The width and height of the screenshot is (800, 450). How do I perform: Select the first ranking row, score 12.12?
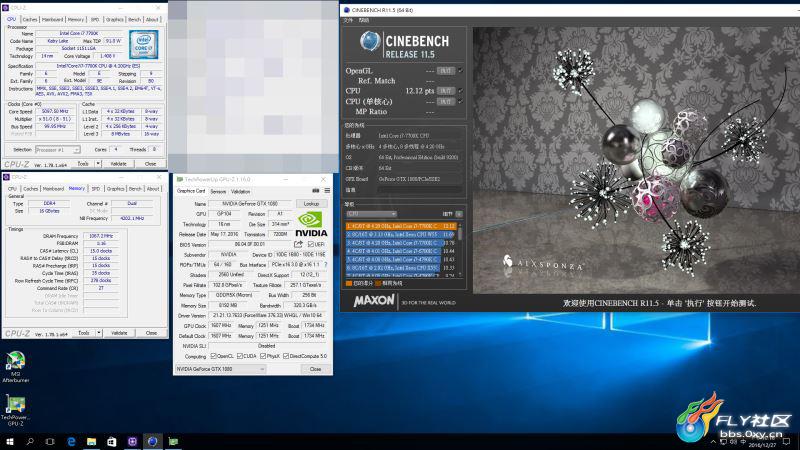point(401,226)
